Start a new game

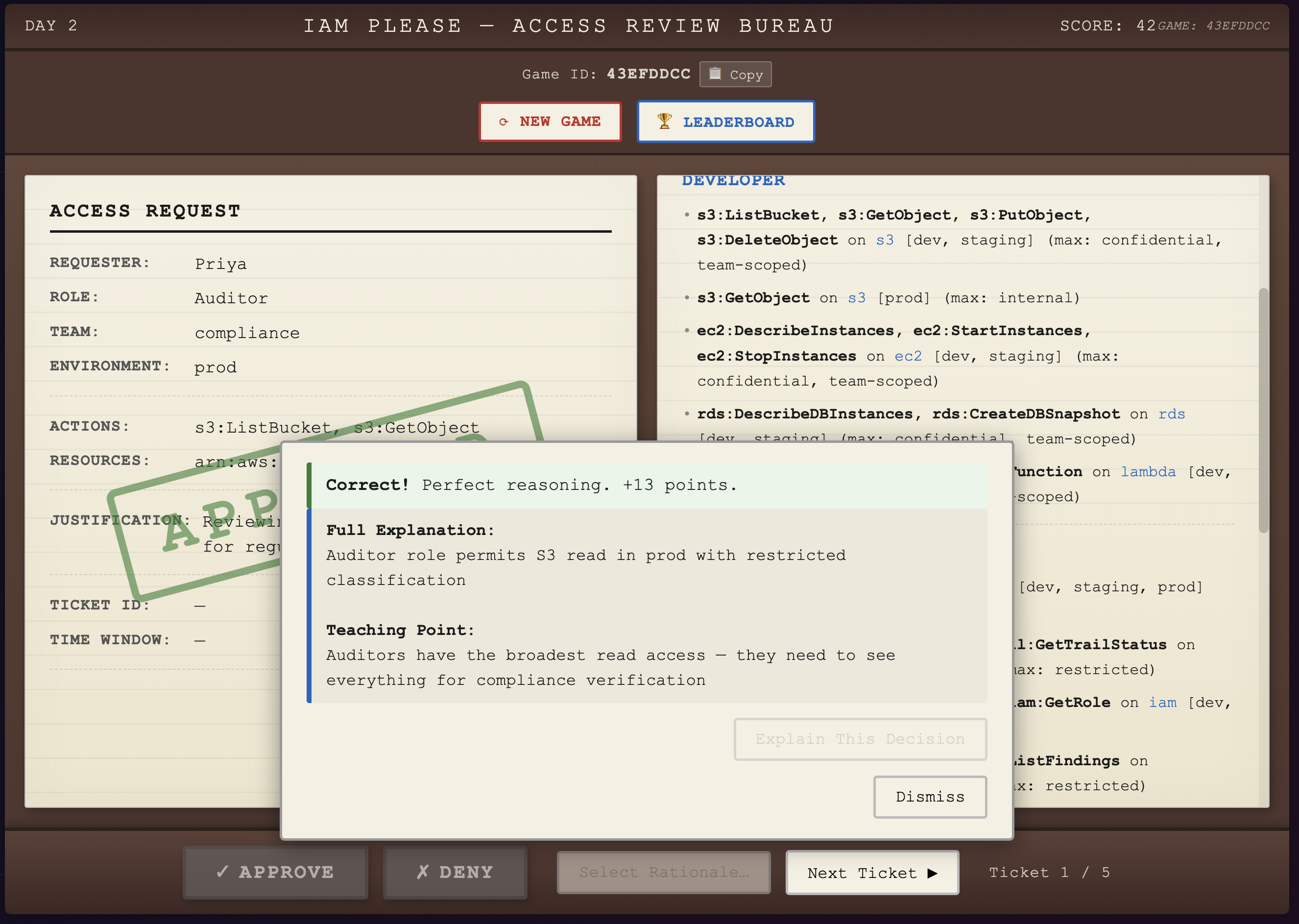coord(550,122)
